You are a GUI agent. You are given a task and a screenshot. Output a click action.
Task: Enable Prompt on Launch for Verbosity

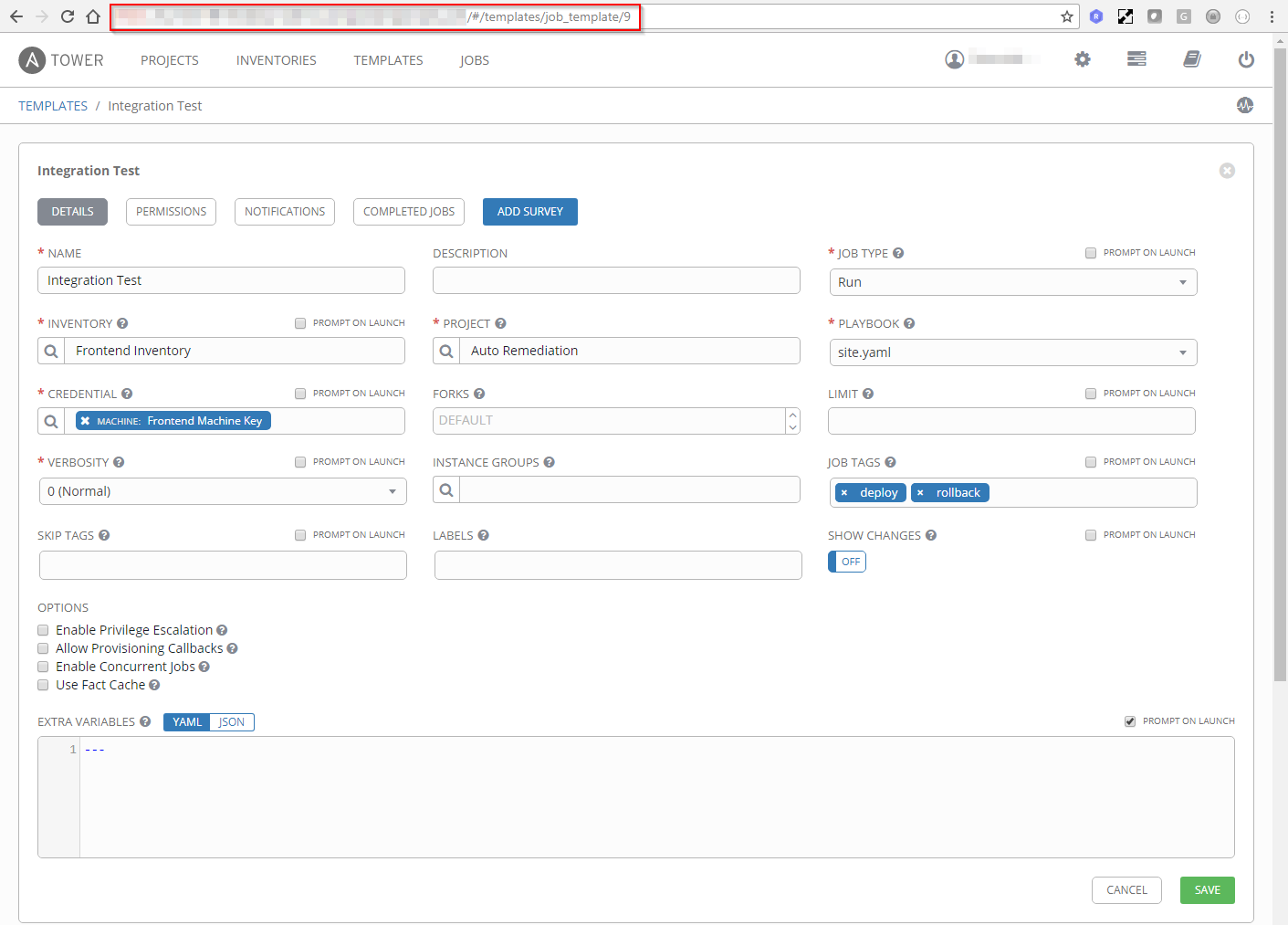300,462
